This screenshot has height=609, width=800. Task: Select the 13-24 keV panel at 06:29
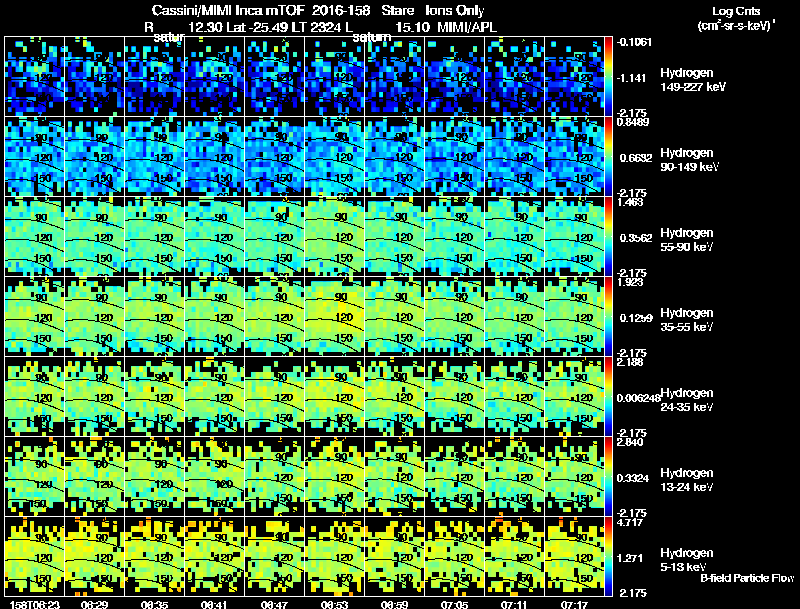click(x=94, y=476)
